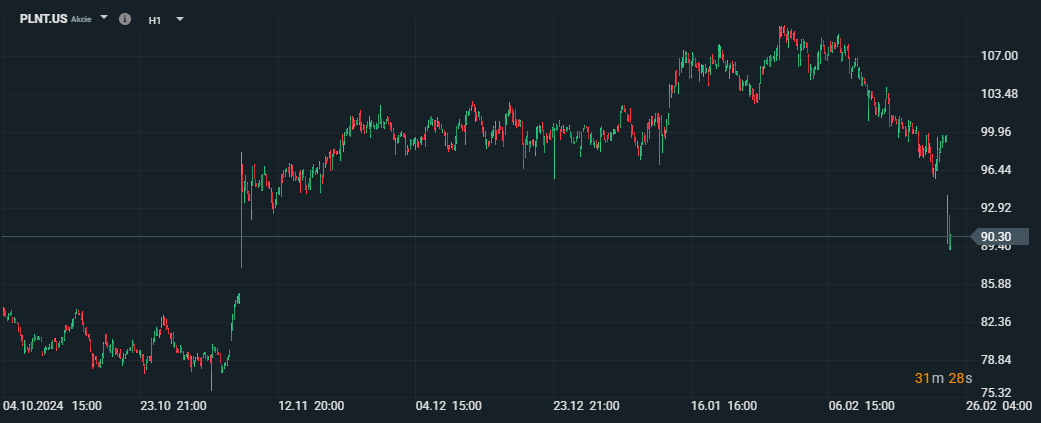Click the Akcie instrument type label

81,19
